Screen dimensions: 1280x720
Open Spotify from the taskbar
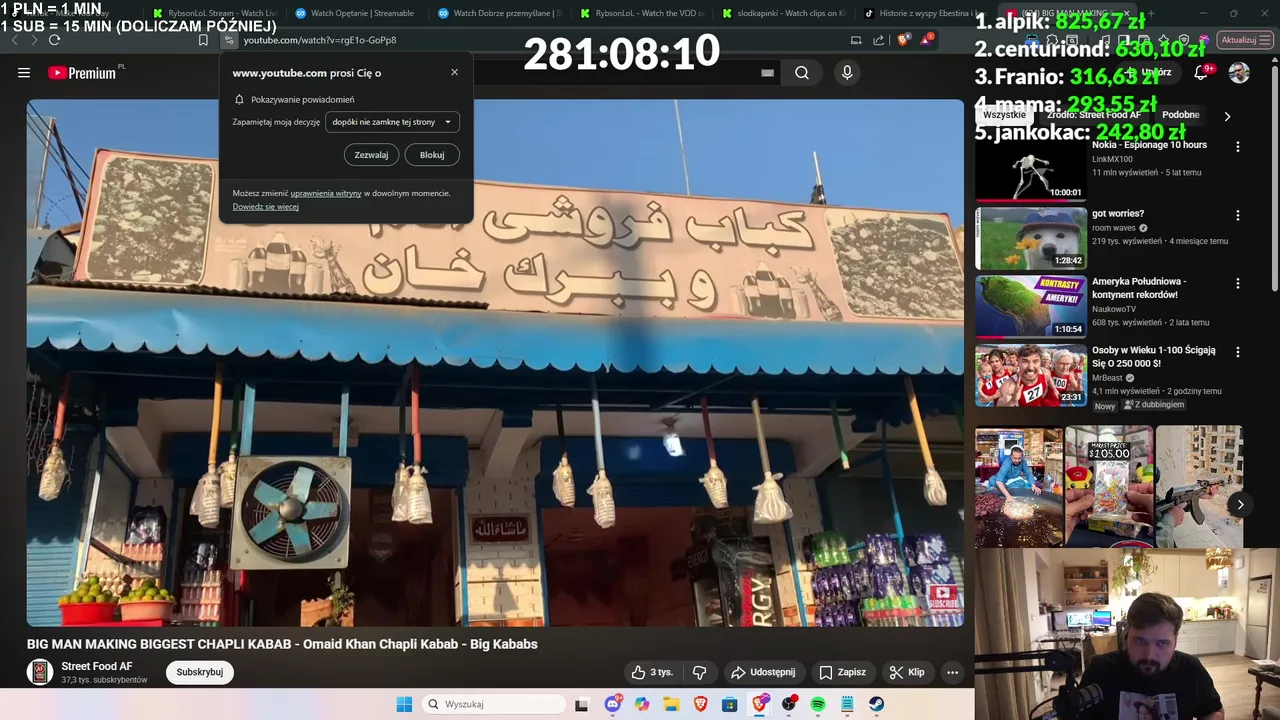pyautogui.click(x=818, y=704)
